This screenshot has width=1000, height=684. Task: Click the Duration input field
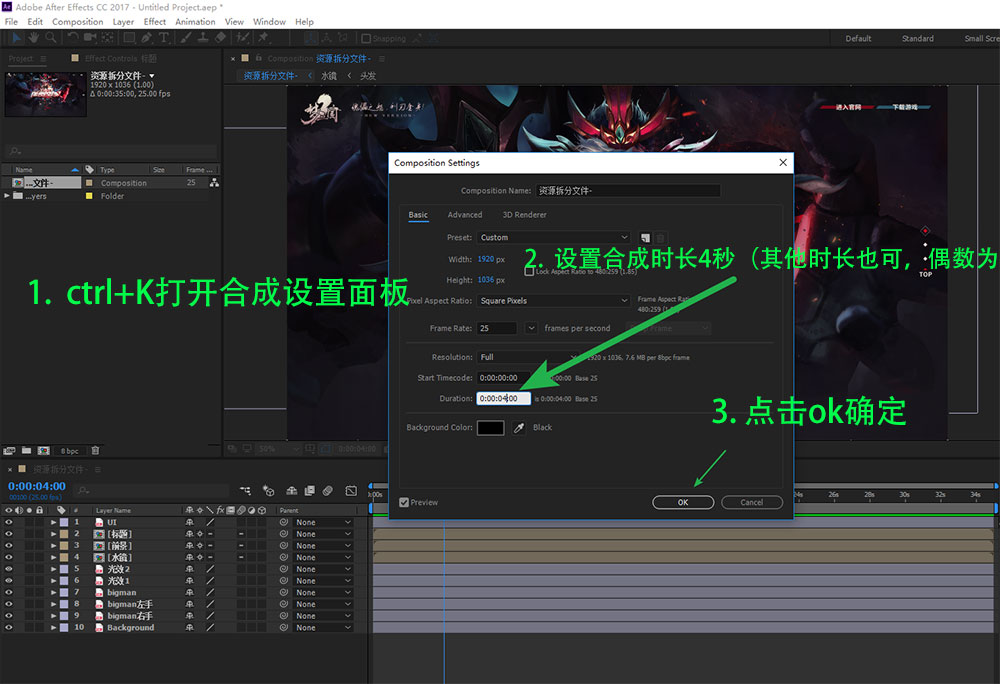tap(503, 398)
